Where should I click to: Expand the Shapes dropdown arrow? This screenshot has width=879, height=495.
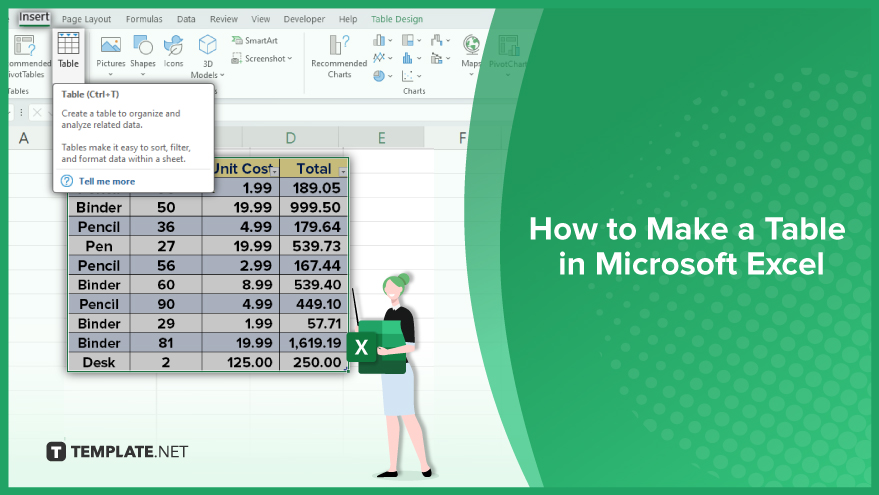[x=143, y=75]
